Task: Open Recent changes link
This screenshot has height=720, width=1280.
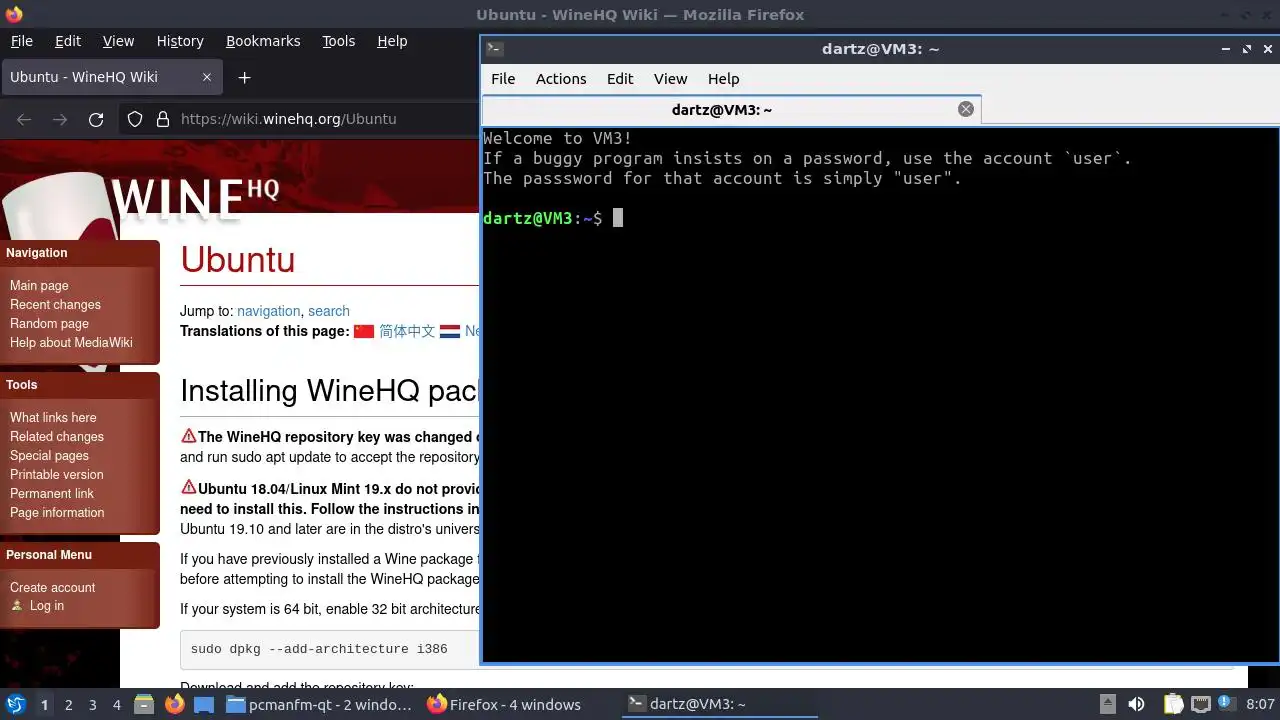Action: (x=55, y=304)
